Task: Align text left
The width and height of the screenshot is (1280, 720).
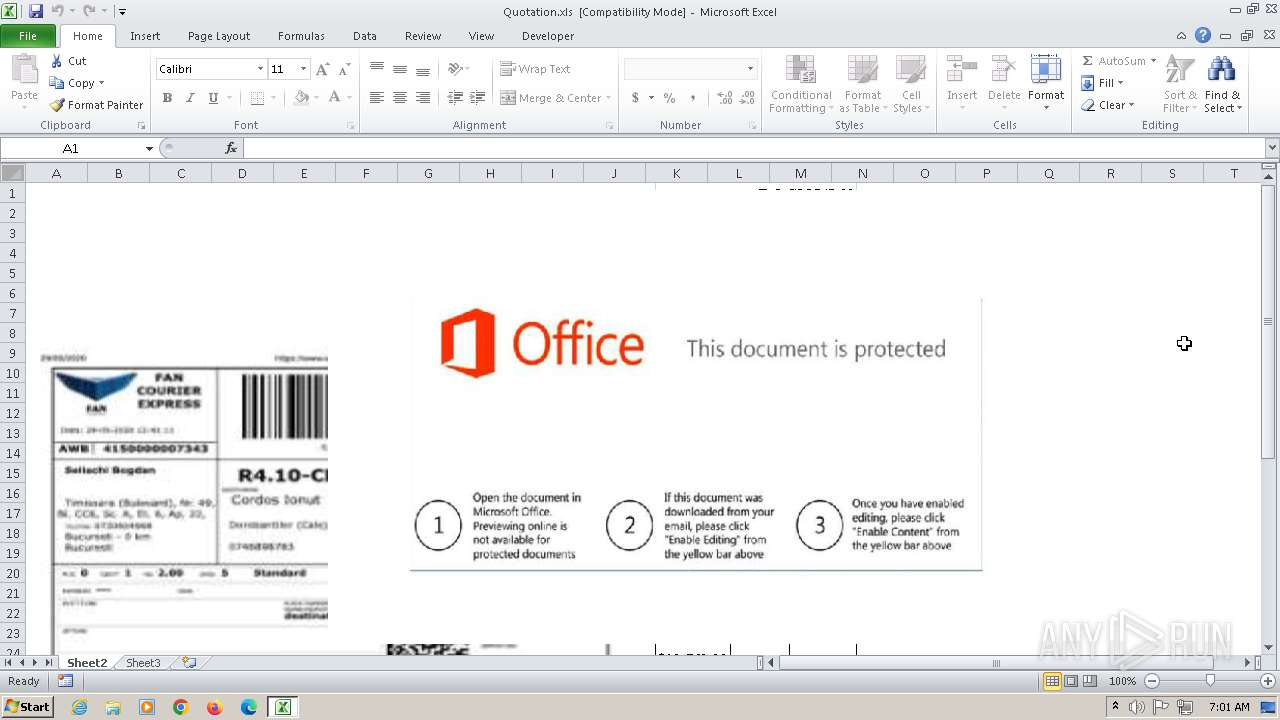Action: [x=377, y=98]
